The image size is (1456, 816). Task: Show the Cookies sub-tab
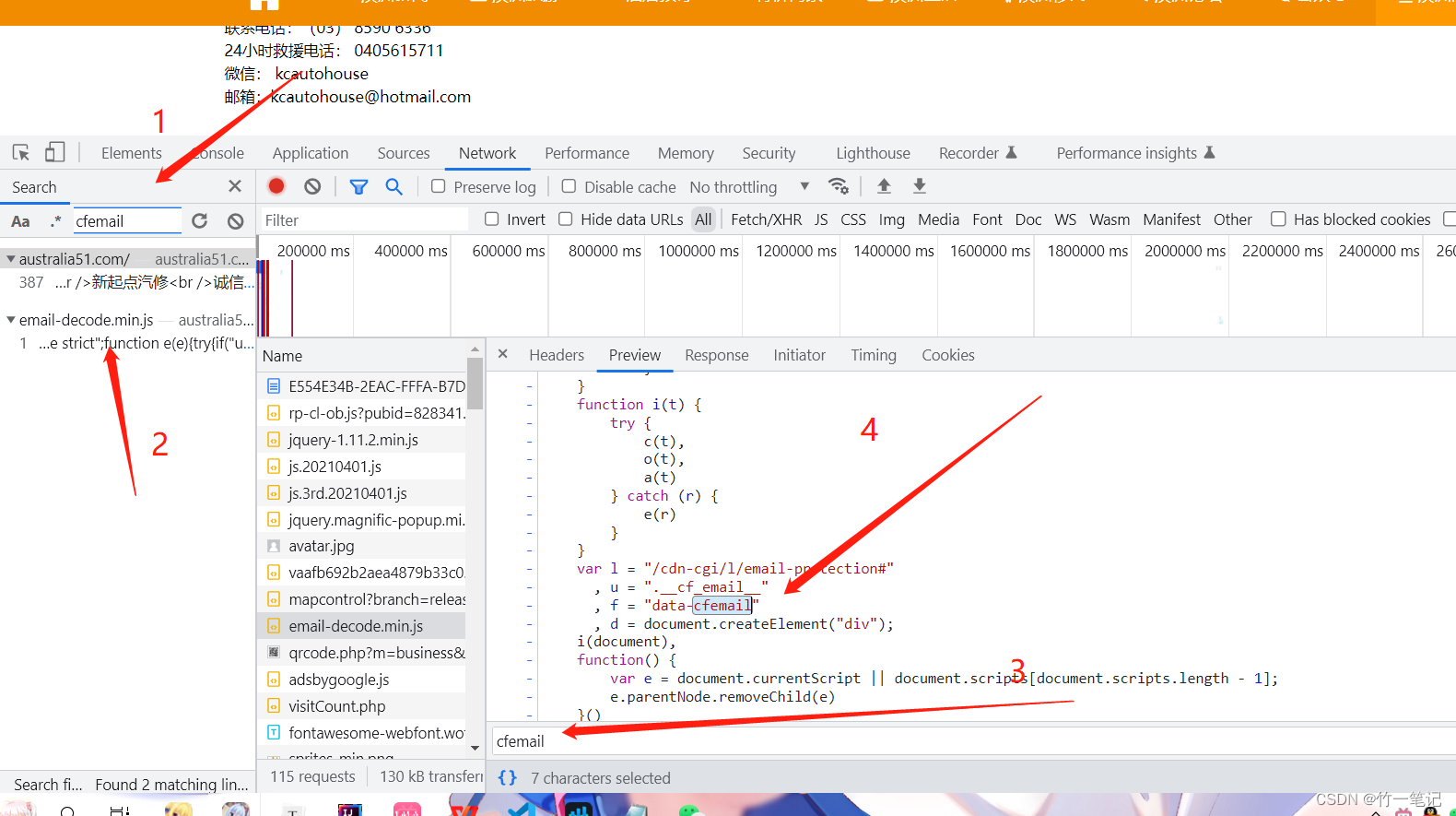[x=947, y=355]
